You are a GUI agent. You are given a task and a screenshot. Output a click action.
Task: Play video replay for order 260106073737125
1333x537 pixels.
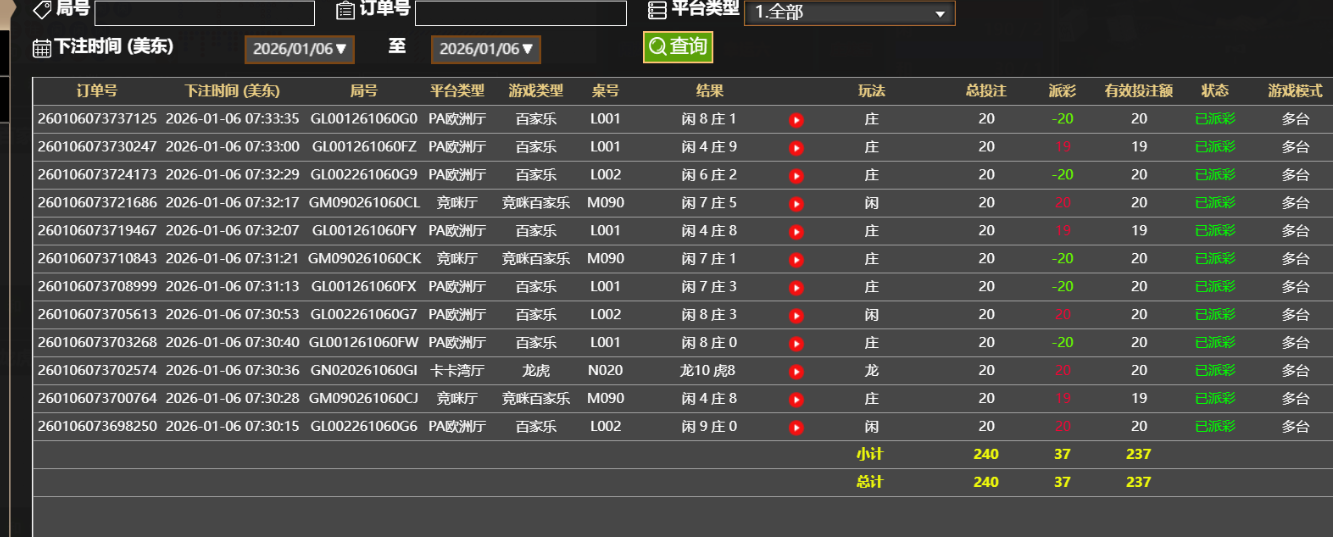[x=796, y=120]
